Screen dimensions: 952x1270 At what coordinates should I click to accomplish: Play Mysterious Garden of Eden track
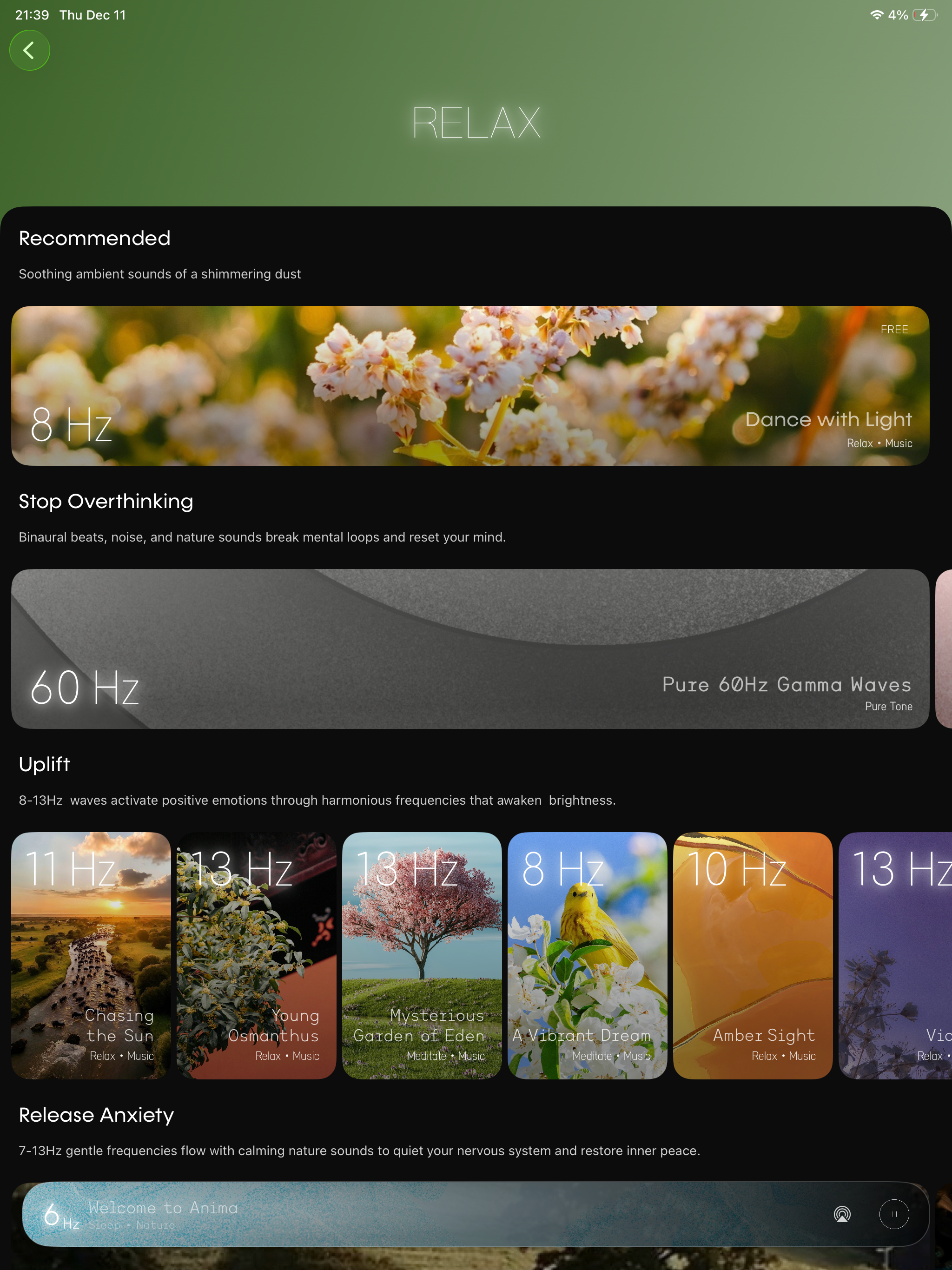pos(422,955)
